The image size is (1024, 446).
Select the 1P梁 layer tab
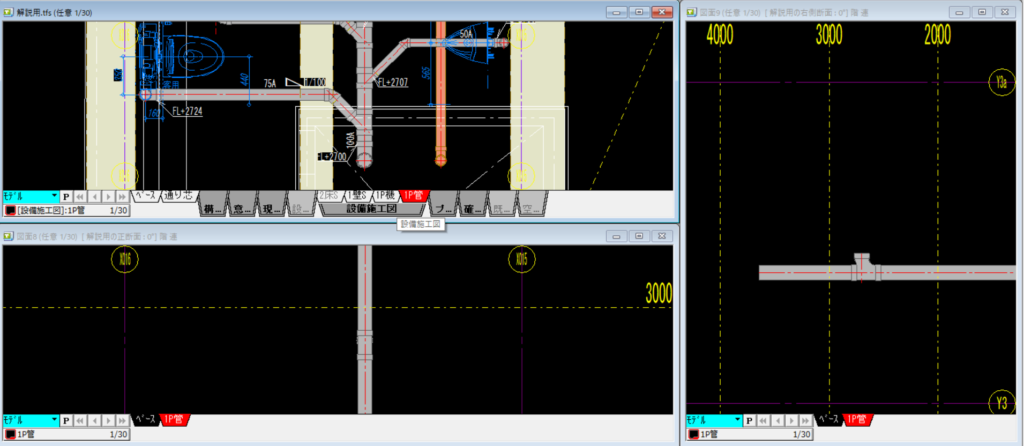click(386, 196)
